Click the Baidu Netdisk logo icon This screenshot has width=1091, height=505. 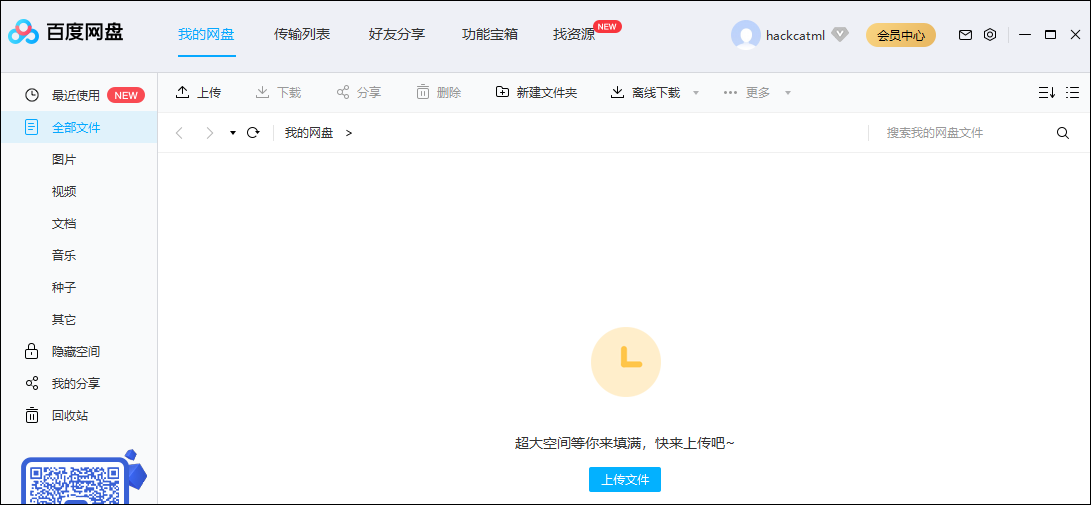[x=24, y=32]
